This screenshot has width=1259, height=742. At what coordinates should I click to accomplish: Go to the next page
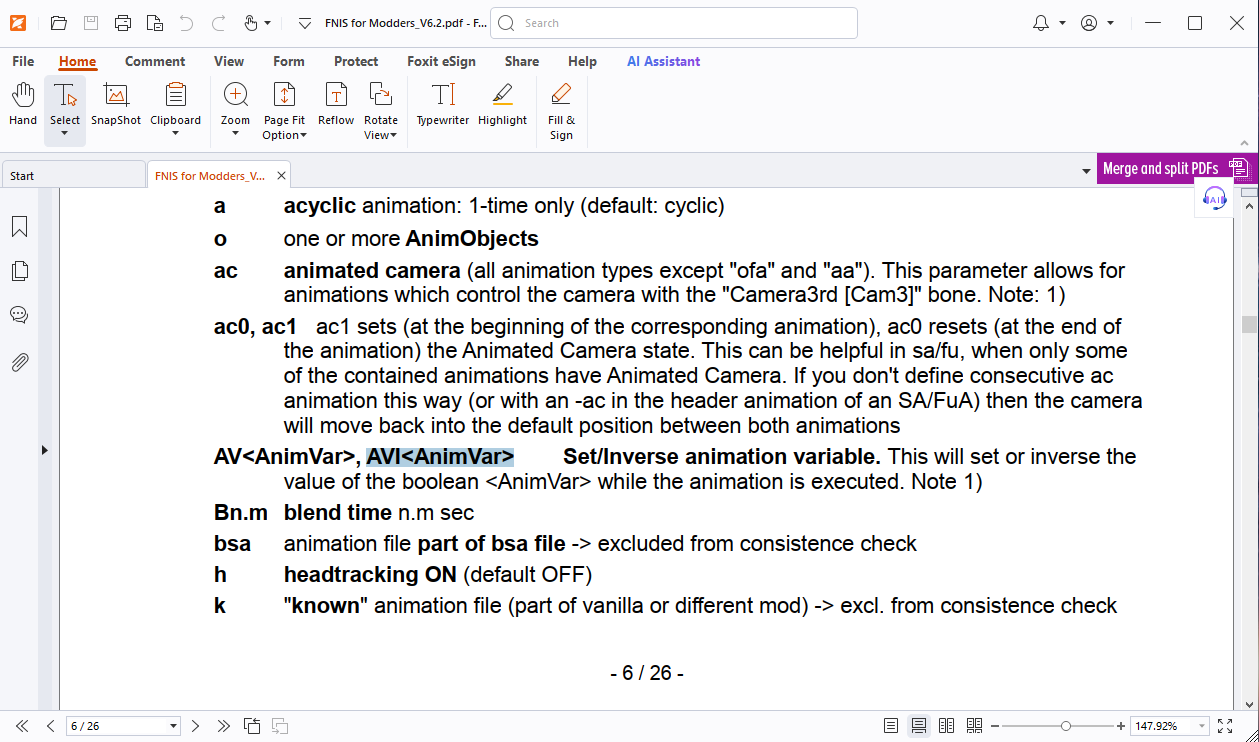[196, 726]
